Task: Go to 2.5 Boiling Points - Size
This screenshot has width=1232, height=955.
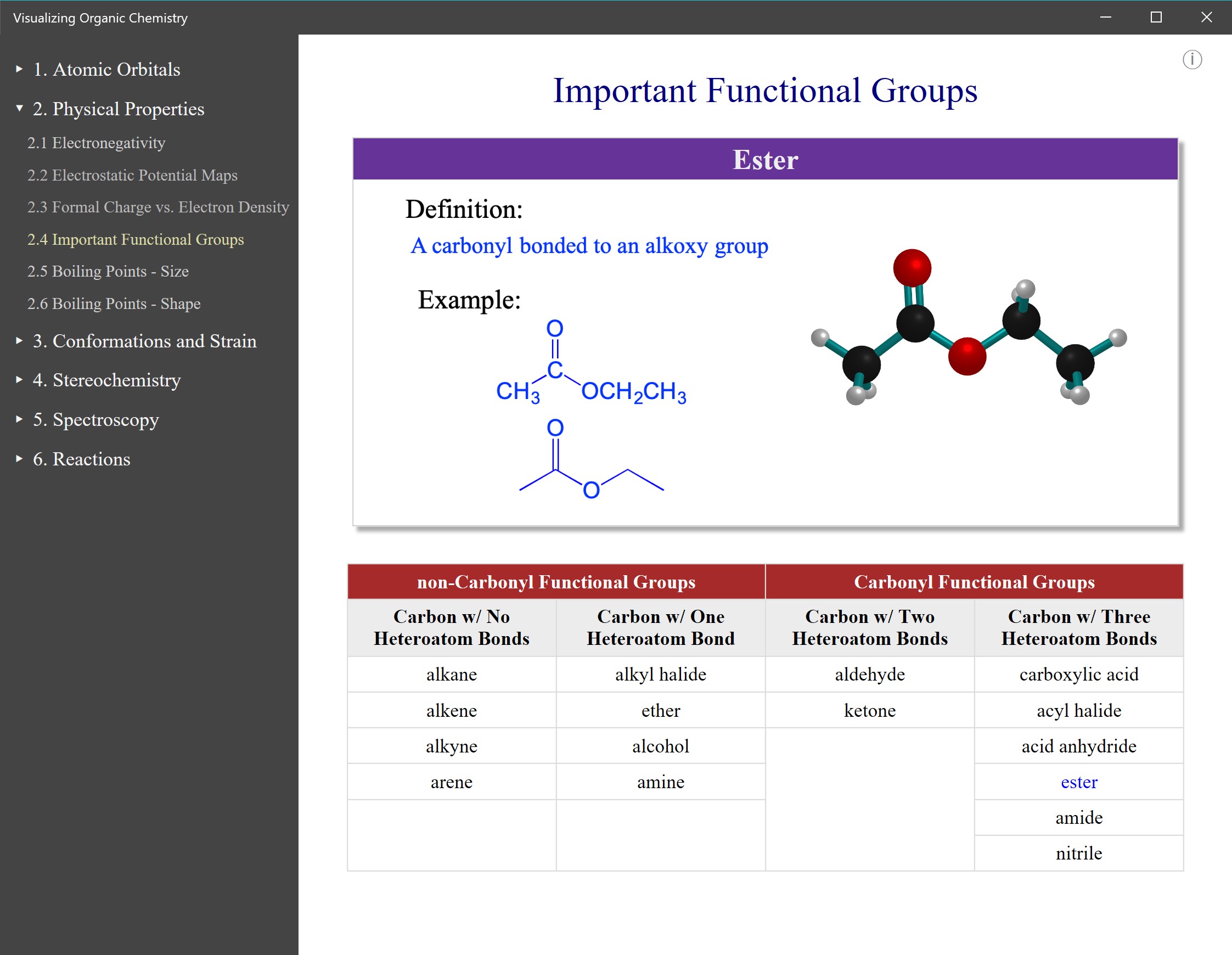Action: click(108, 271)
